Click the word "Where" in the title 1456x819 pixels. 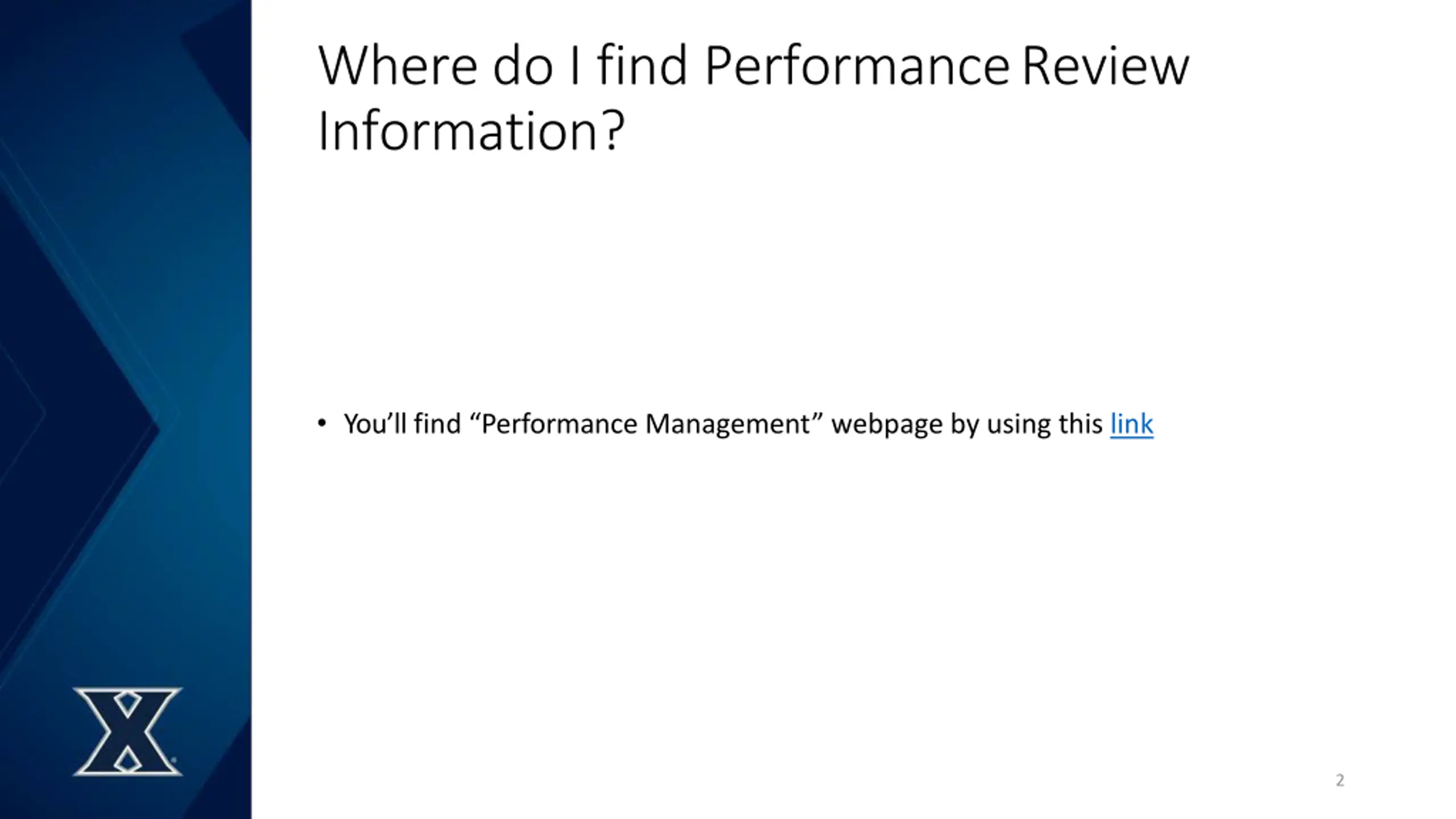(397, 66)
